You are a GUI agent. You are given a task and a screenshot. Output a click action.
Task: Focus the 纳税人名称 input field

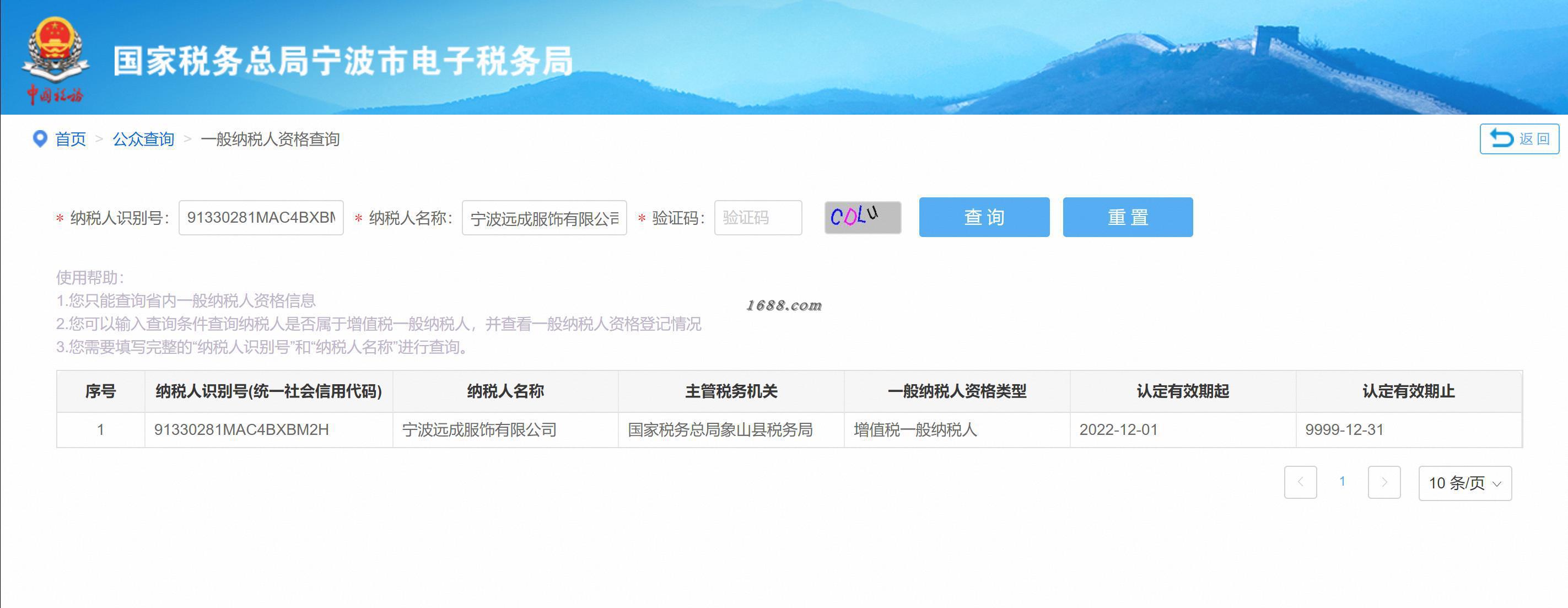tap(543, 218)
